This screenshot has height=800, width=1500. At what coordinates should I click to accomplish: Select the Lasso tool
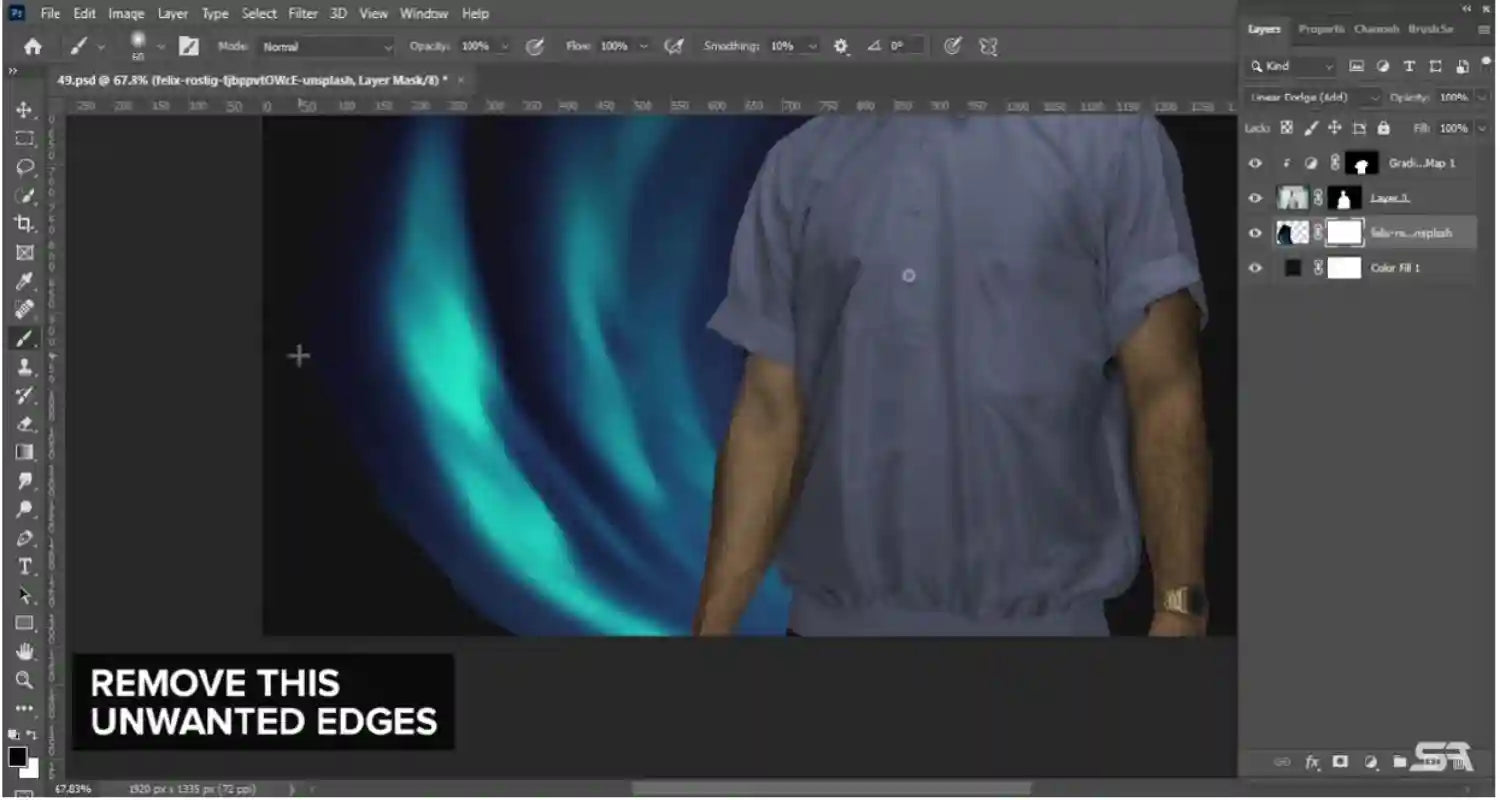pos(25,167)
